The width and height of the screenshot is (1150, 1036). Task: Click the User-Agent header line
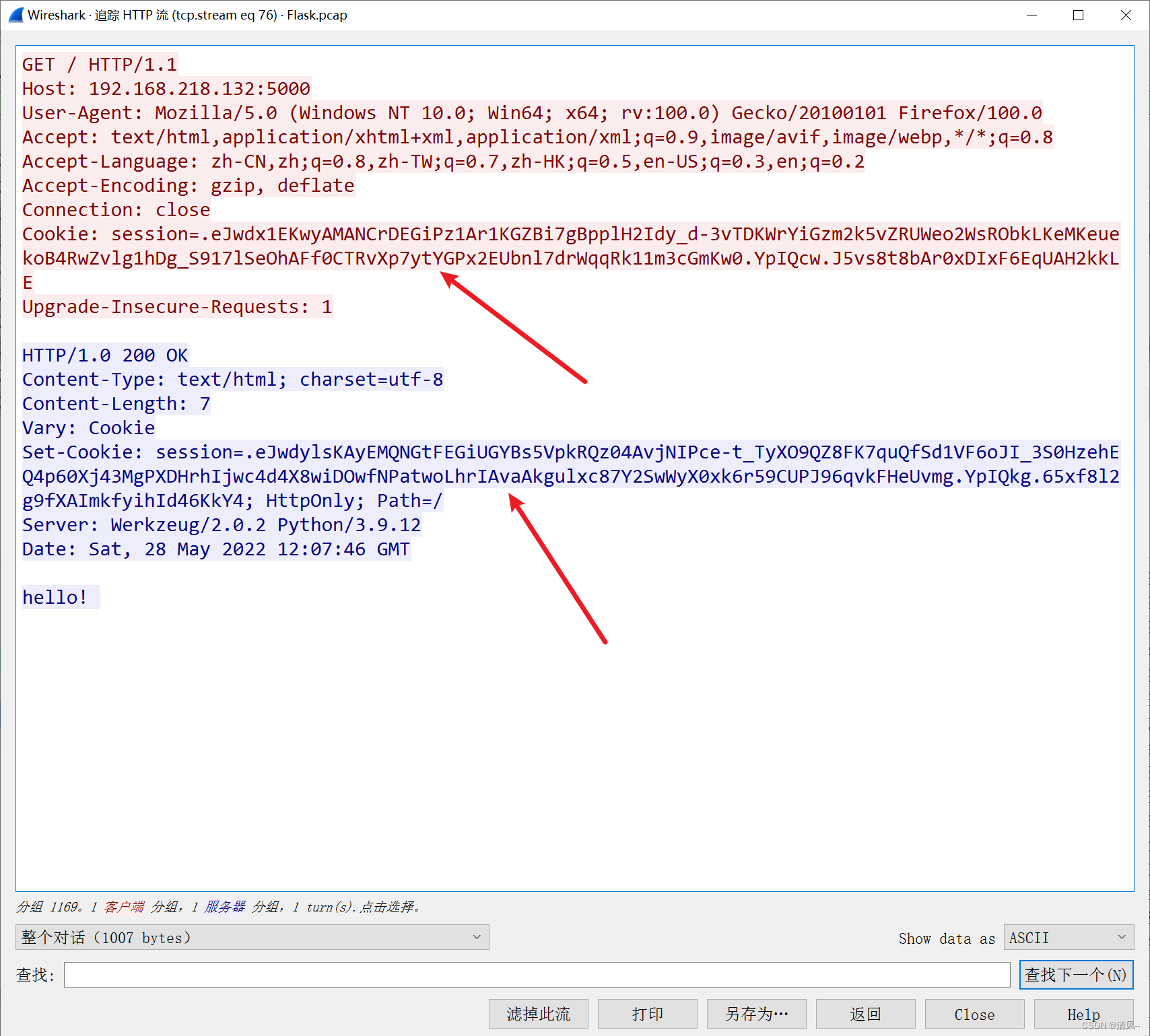coord(532,113)
